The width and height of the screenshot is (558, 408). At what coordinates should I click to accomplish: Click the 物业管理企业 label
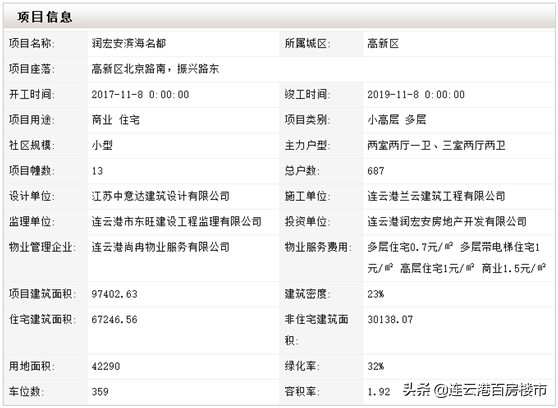click(x=42, y=247)
